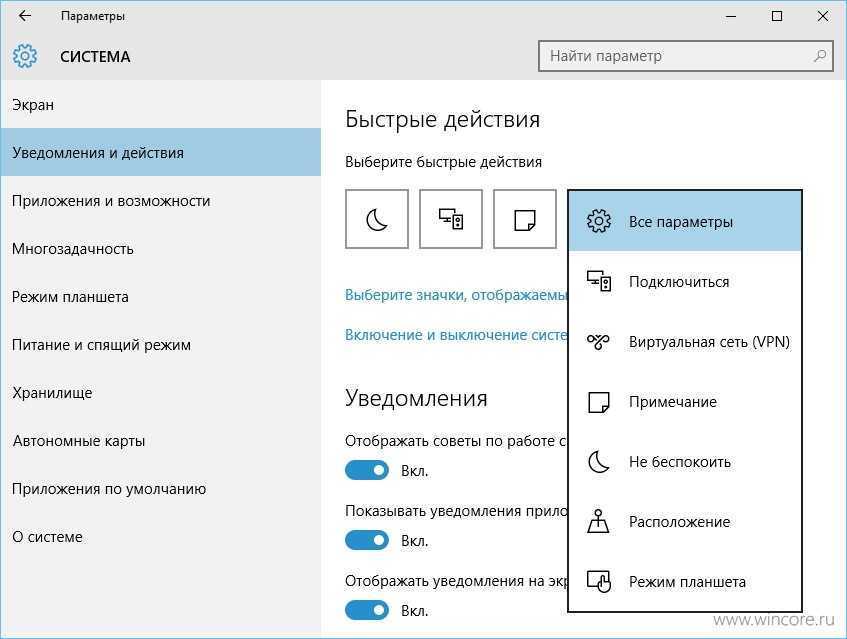
Task: Turn off Windows tips toggle
Action: point(367,470)
